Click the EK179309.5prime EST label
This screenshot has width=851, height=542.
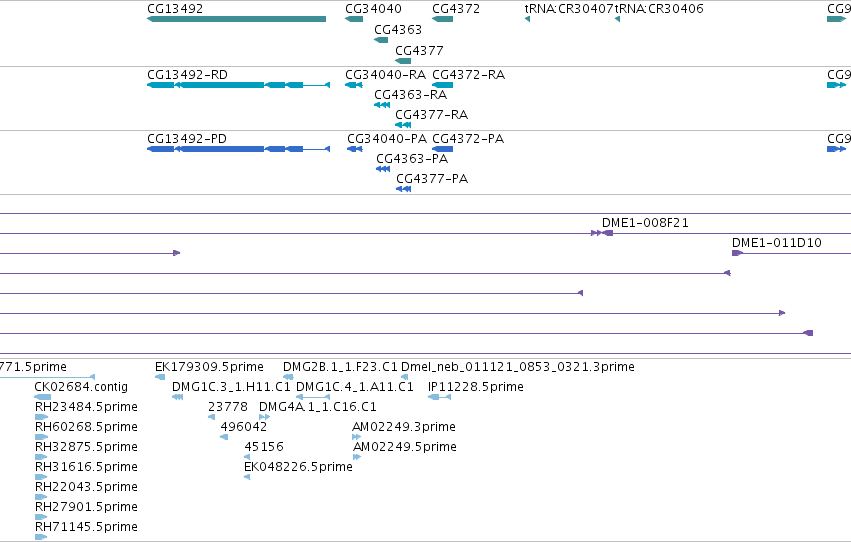coord(209,367)
